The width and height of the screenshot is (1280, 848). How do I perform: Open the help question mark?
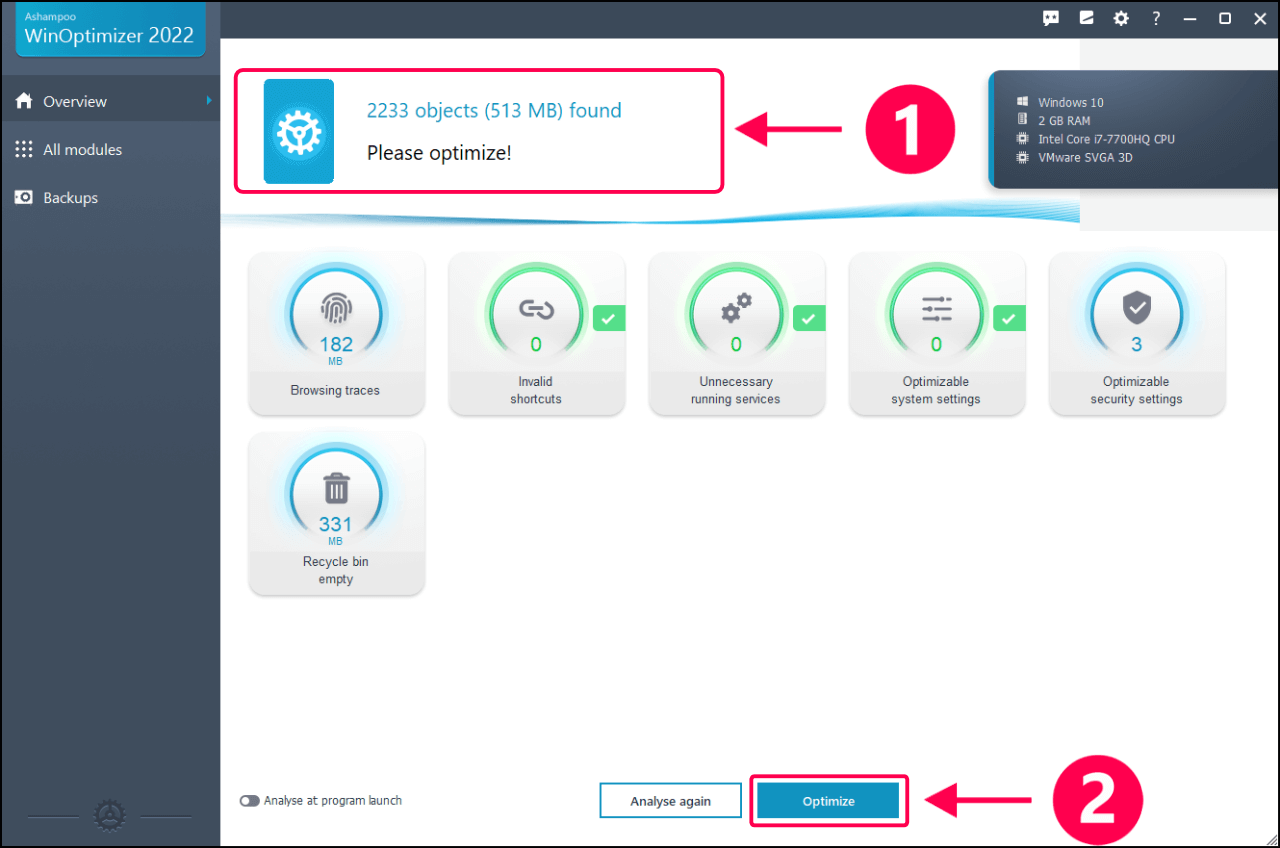pos(1156,18)
